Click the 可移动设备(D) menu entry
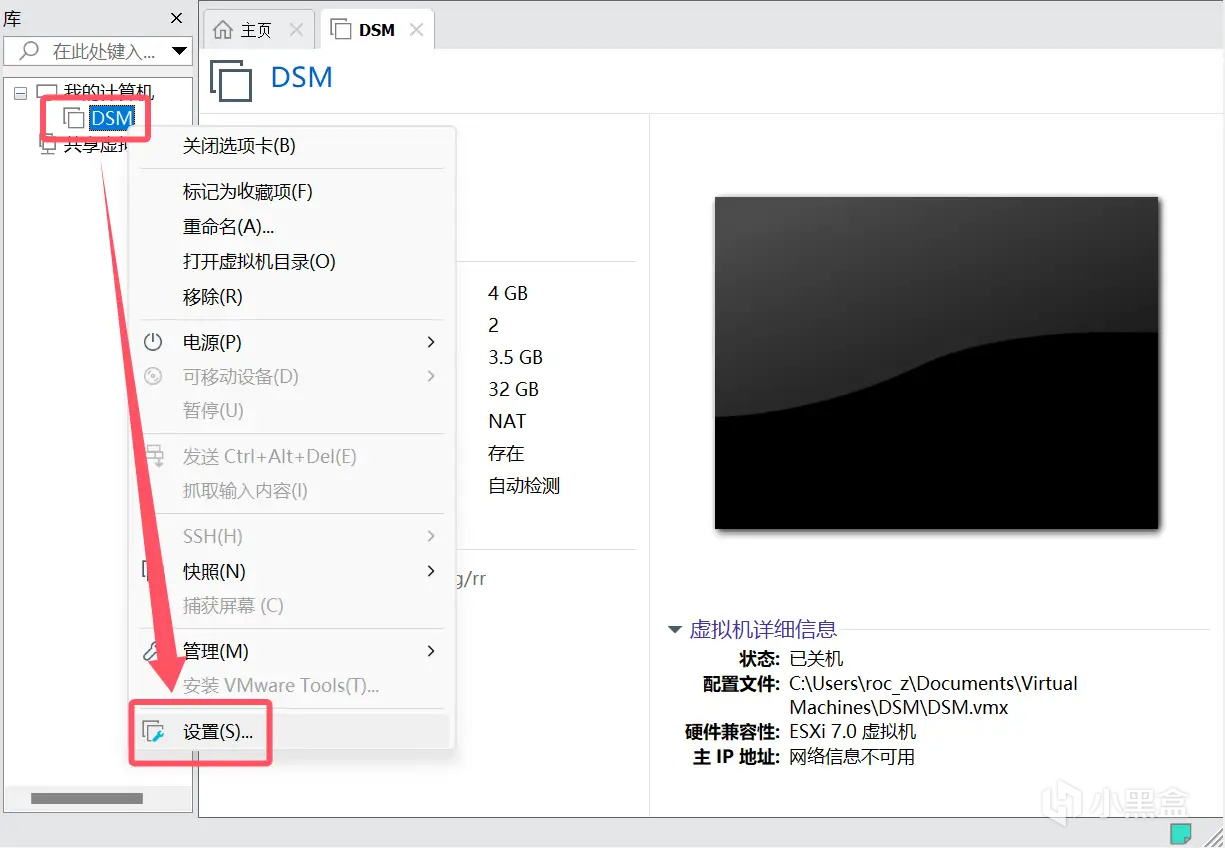This screenshot has width=1225, height=848. (292, 376)
